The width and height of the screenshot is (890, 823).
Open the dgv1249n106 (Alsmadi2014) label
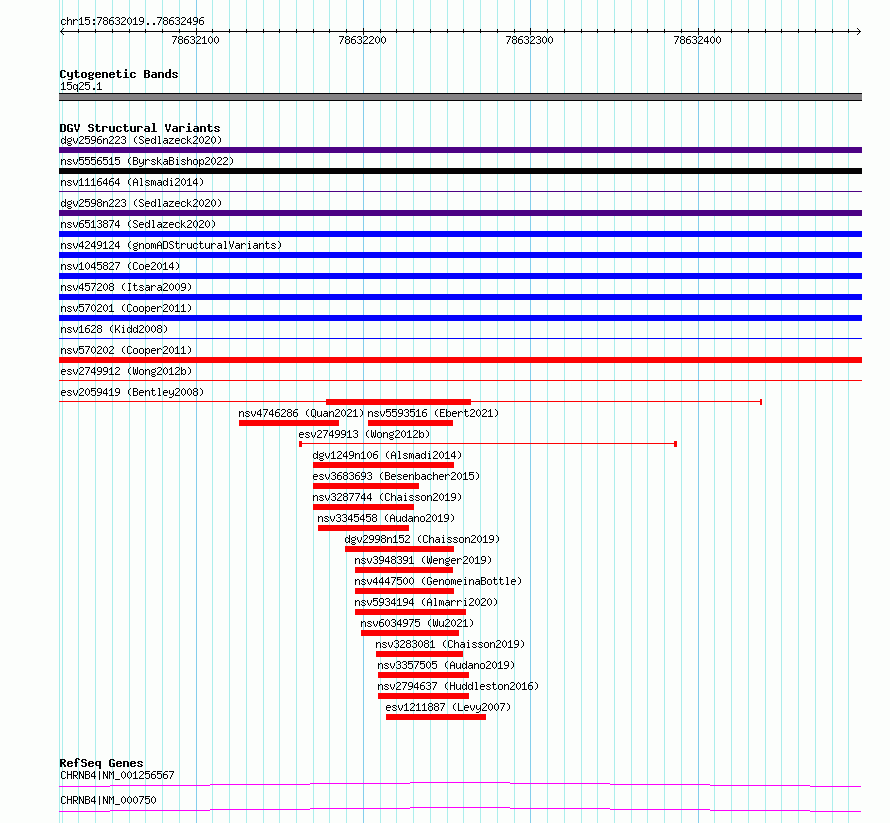387,455
